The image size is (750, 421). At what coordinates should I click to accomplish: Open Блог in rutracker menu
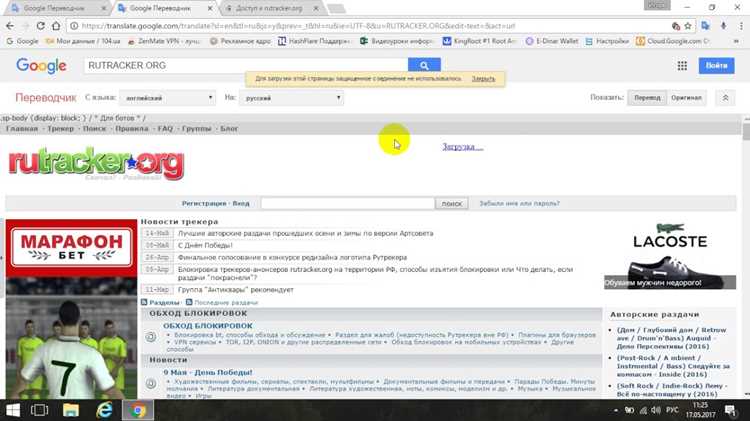(x=229, y=129)
